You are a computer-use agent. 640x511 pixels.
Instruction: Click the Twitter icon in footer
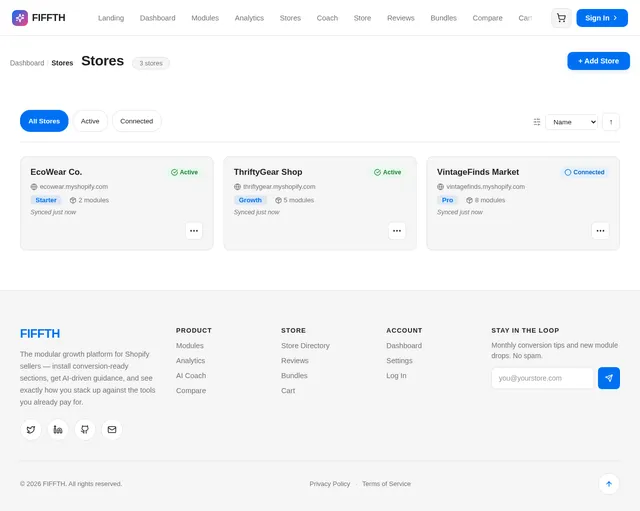click(x=31, y=429)
